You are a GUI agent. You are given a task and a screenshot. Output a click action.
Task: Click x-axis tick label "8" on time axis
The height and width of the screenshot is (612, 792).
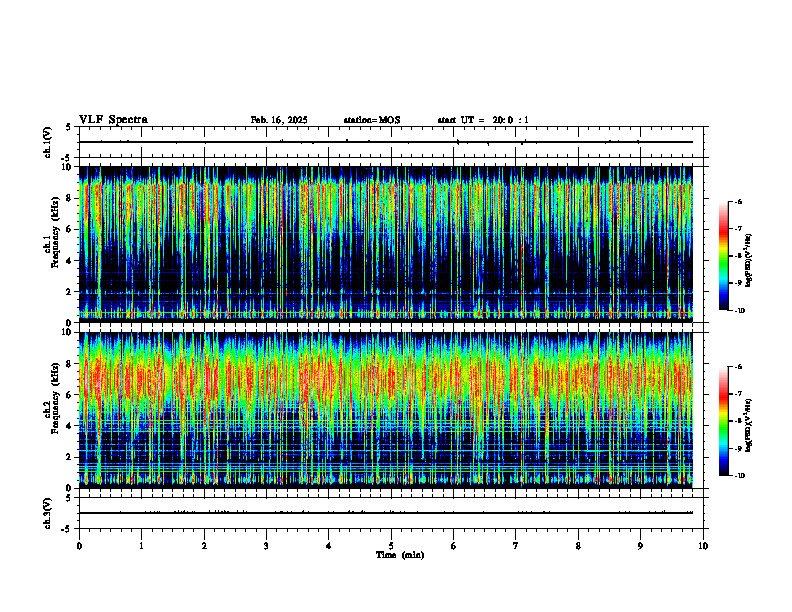tap(578, 546)
